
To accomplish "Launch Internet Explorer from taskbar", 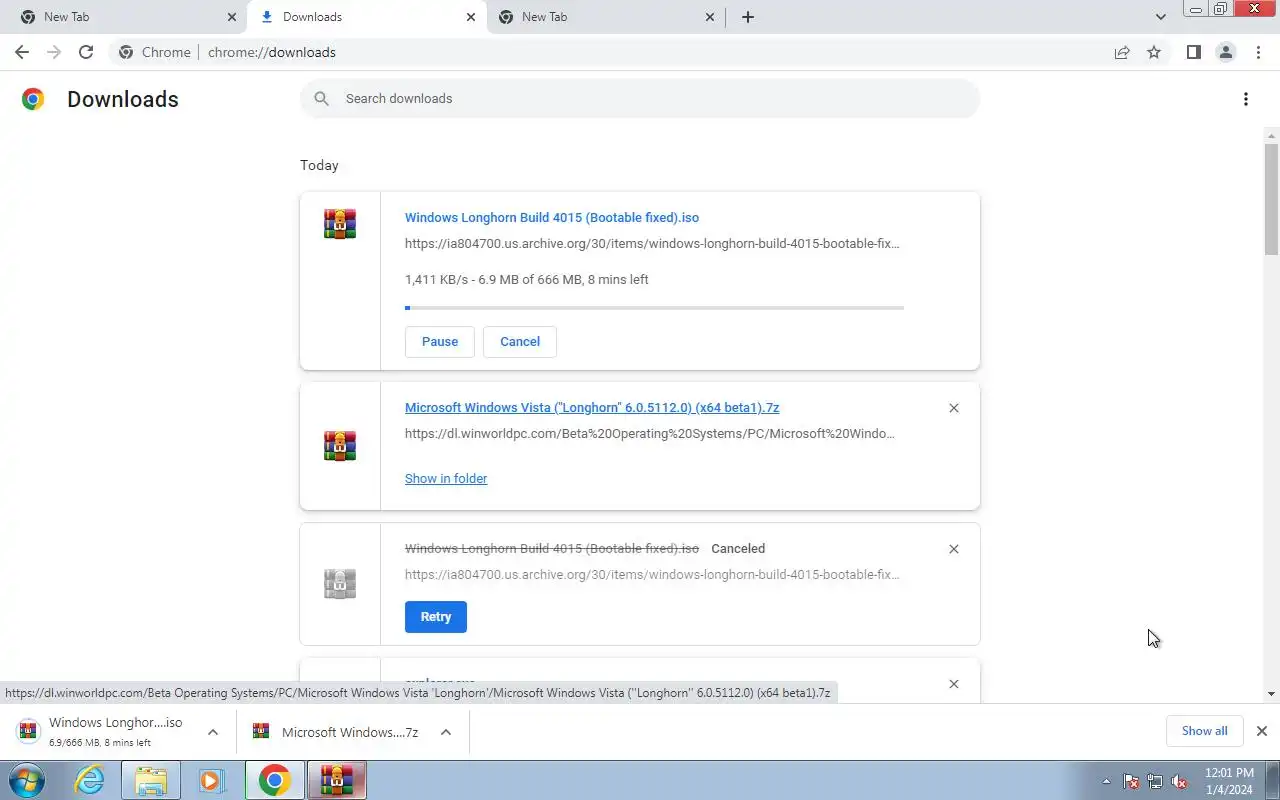I will click(90, 780).
